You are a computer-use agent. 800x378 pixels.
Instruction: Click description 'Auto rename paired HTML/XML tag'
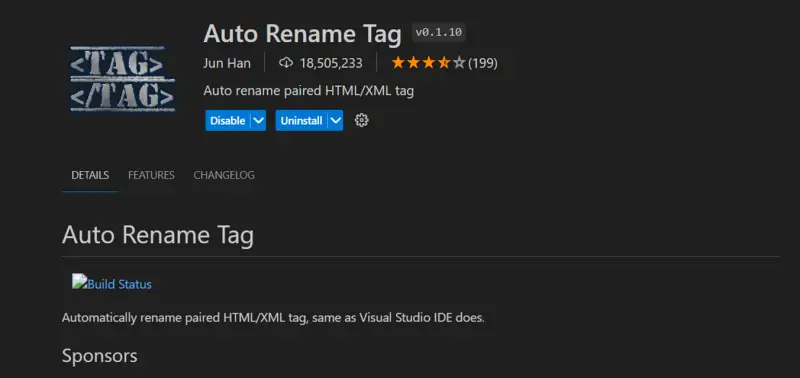pos(309,91)
